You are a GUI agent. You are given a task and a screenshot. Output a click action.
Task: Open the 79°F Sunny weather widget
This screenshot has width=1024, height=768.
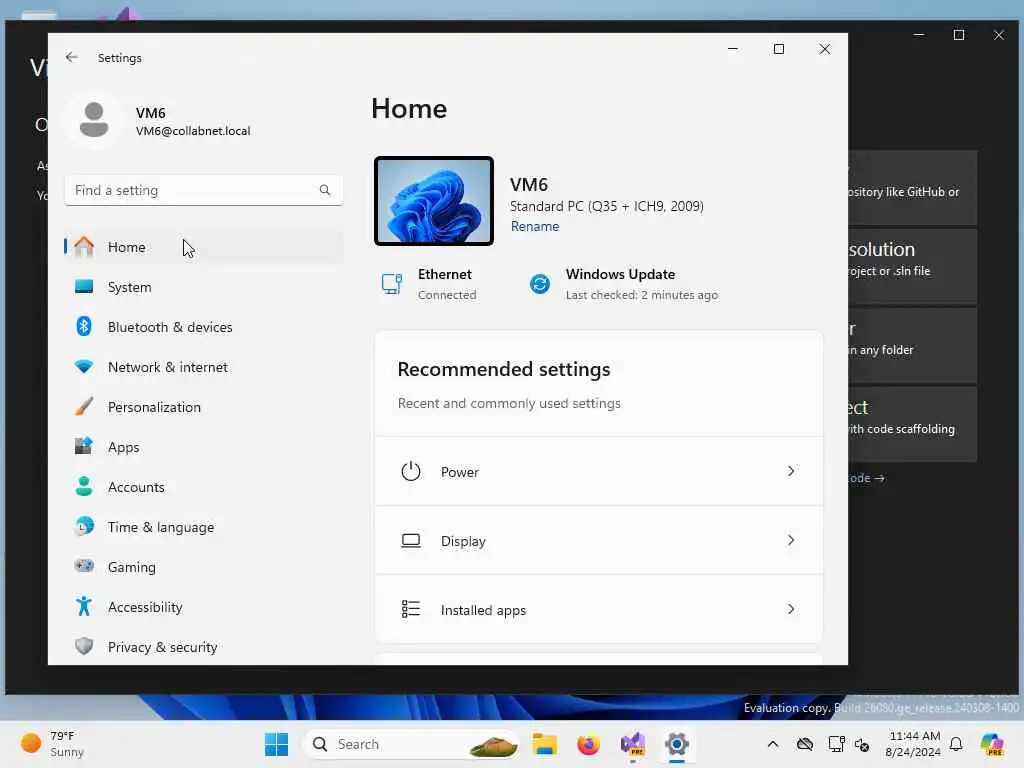[52, 744]
